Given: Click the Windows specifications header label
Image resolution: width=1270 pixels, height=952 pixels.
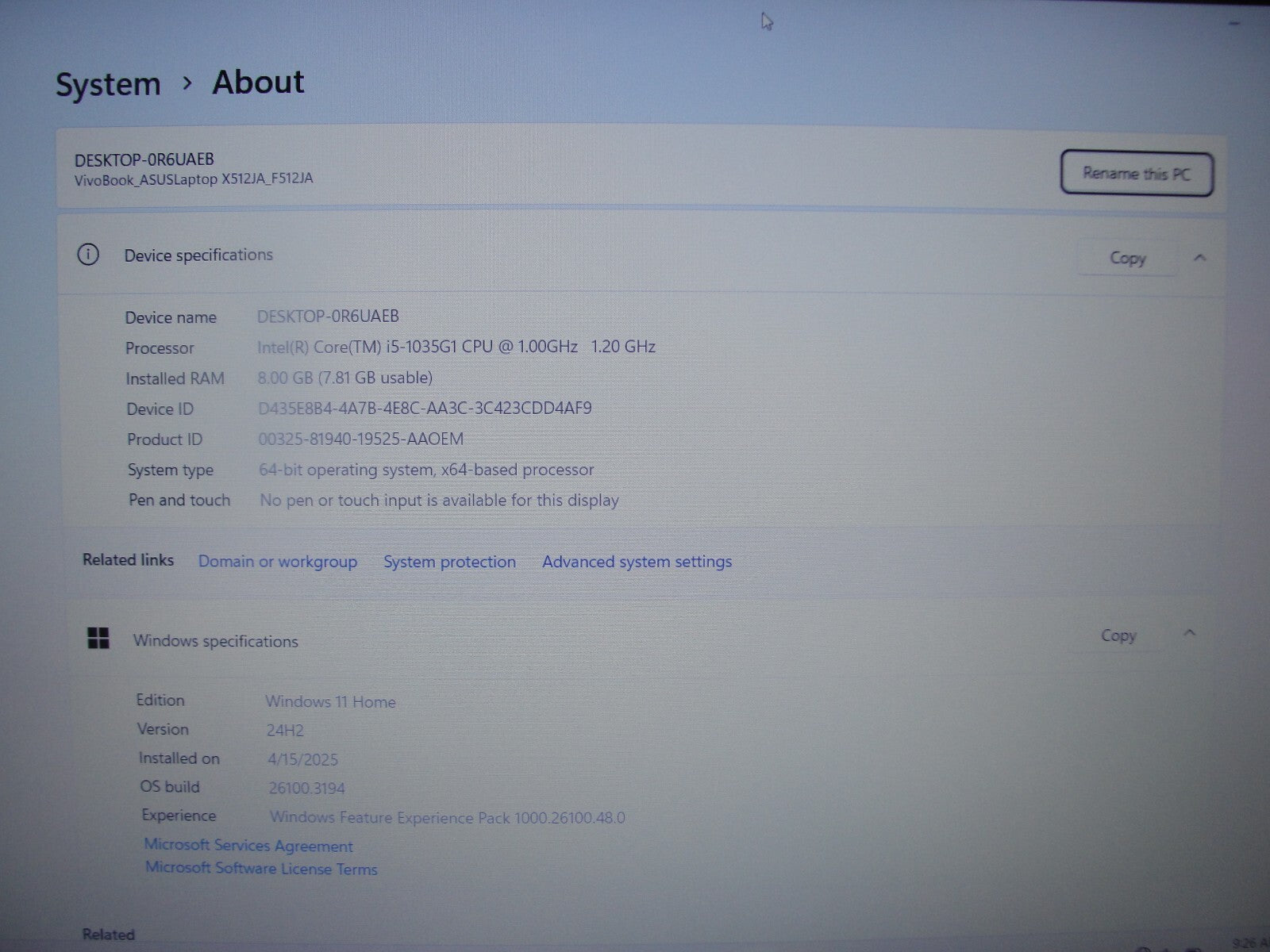Looking at the screenshot, I should pos(216,641).
